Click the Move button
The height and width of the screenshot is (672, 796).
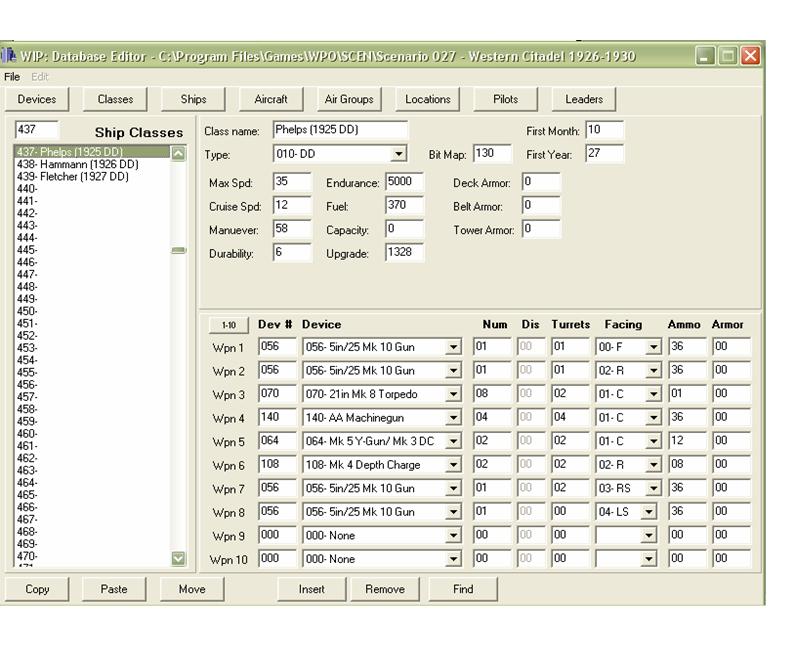192,589
